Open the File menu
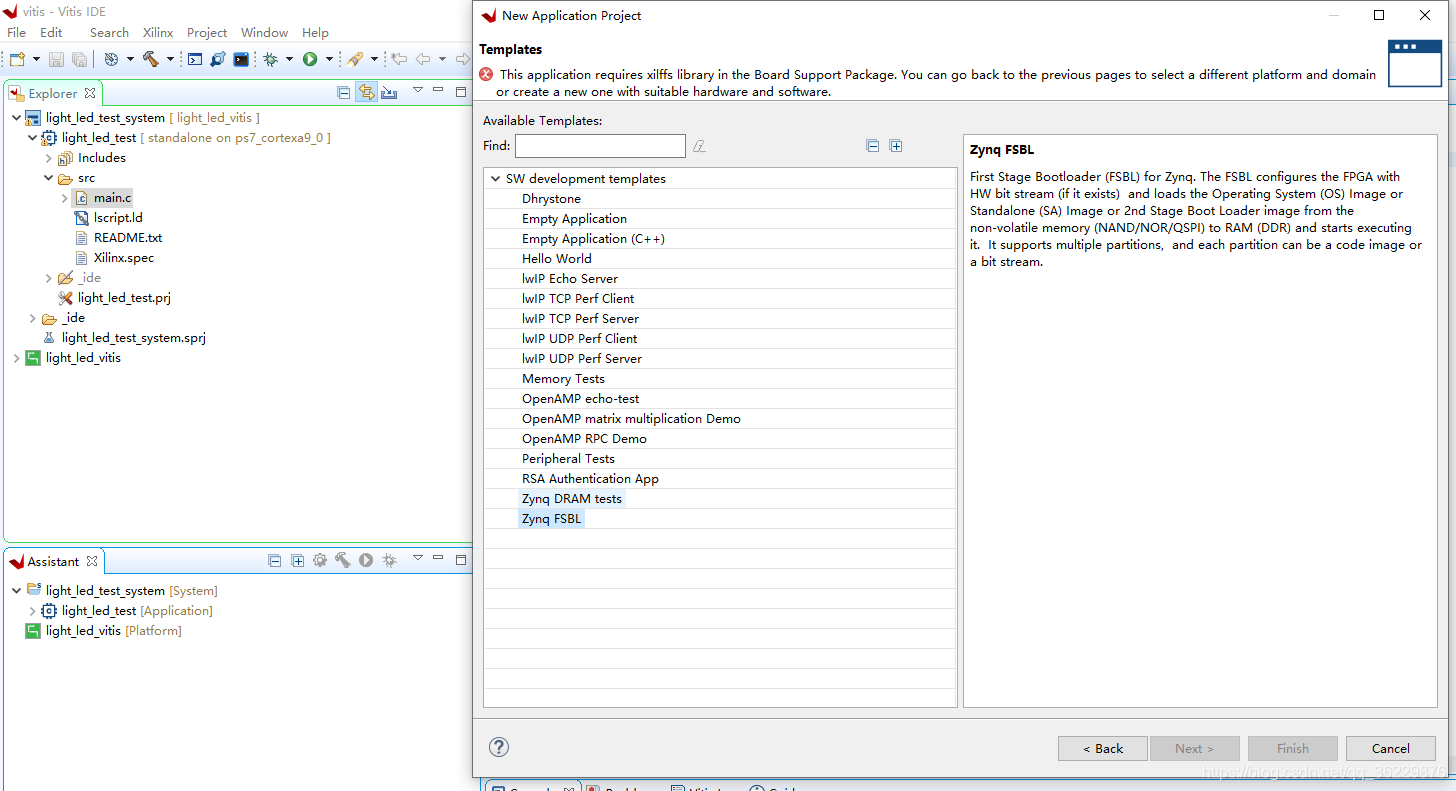 (17, 33)
